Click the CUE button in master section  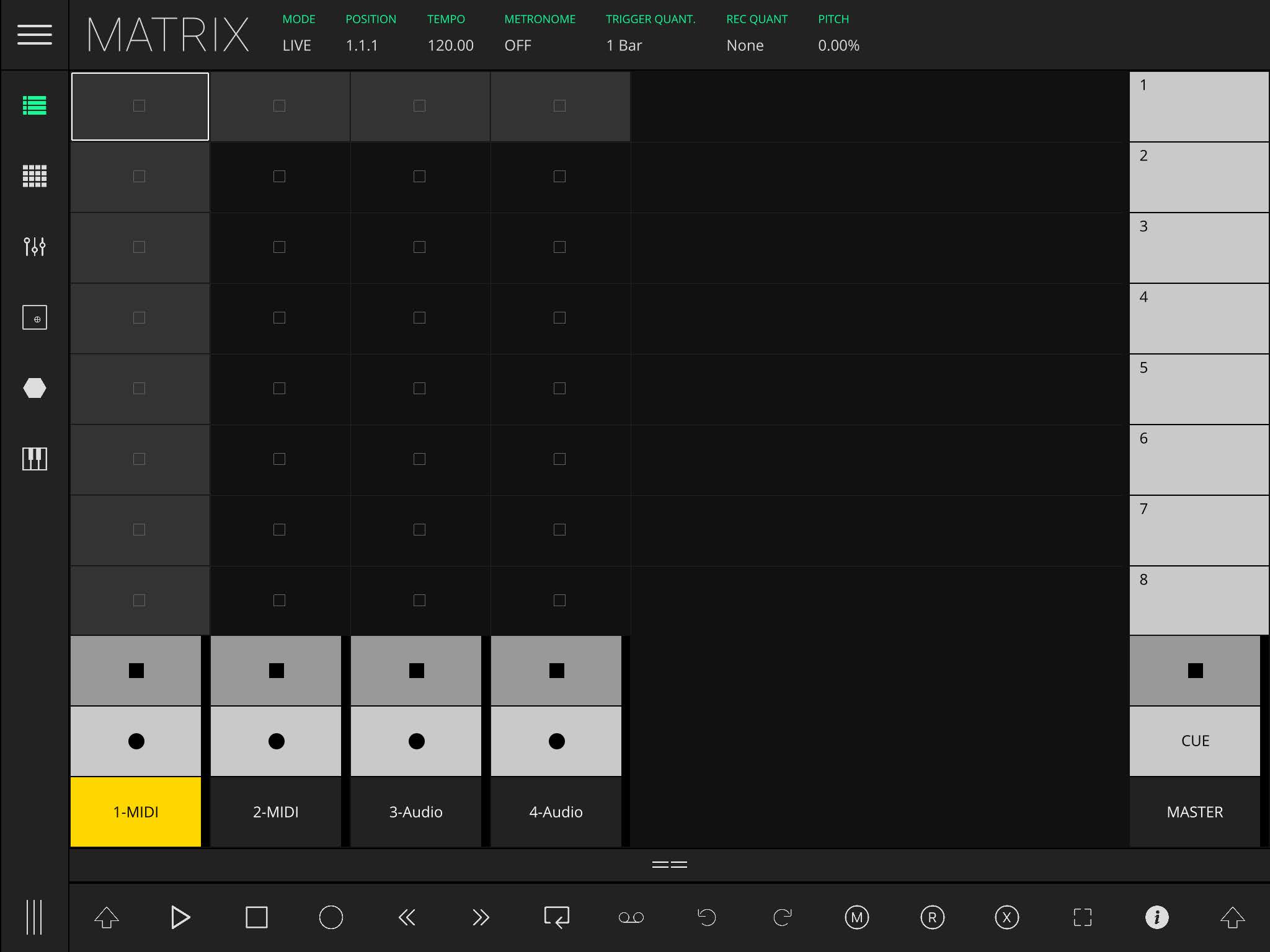coord(1195,741)
